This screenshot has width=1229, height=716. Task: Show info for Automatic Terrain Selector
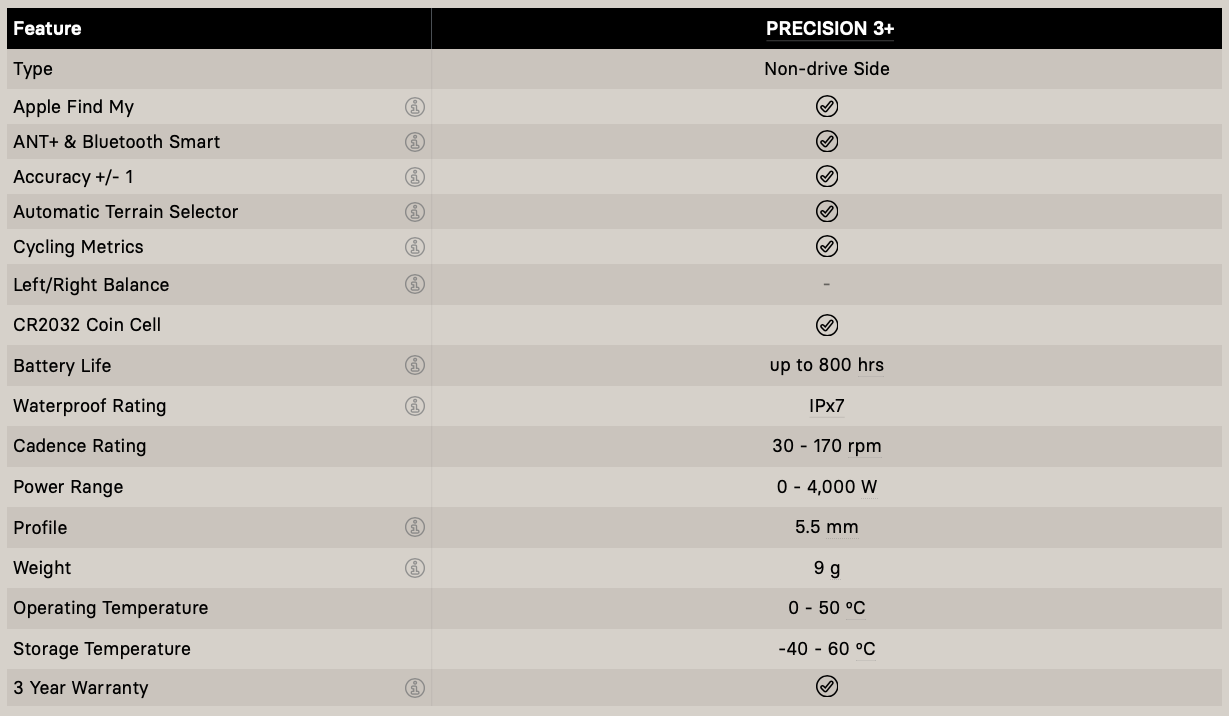pyautogui.click(x=415, y=212)
